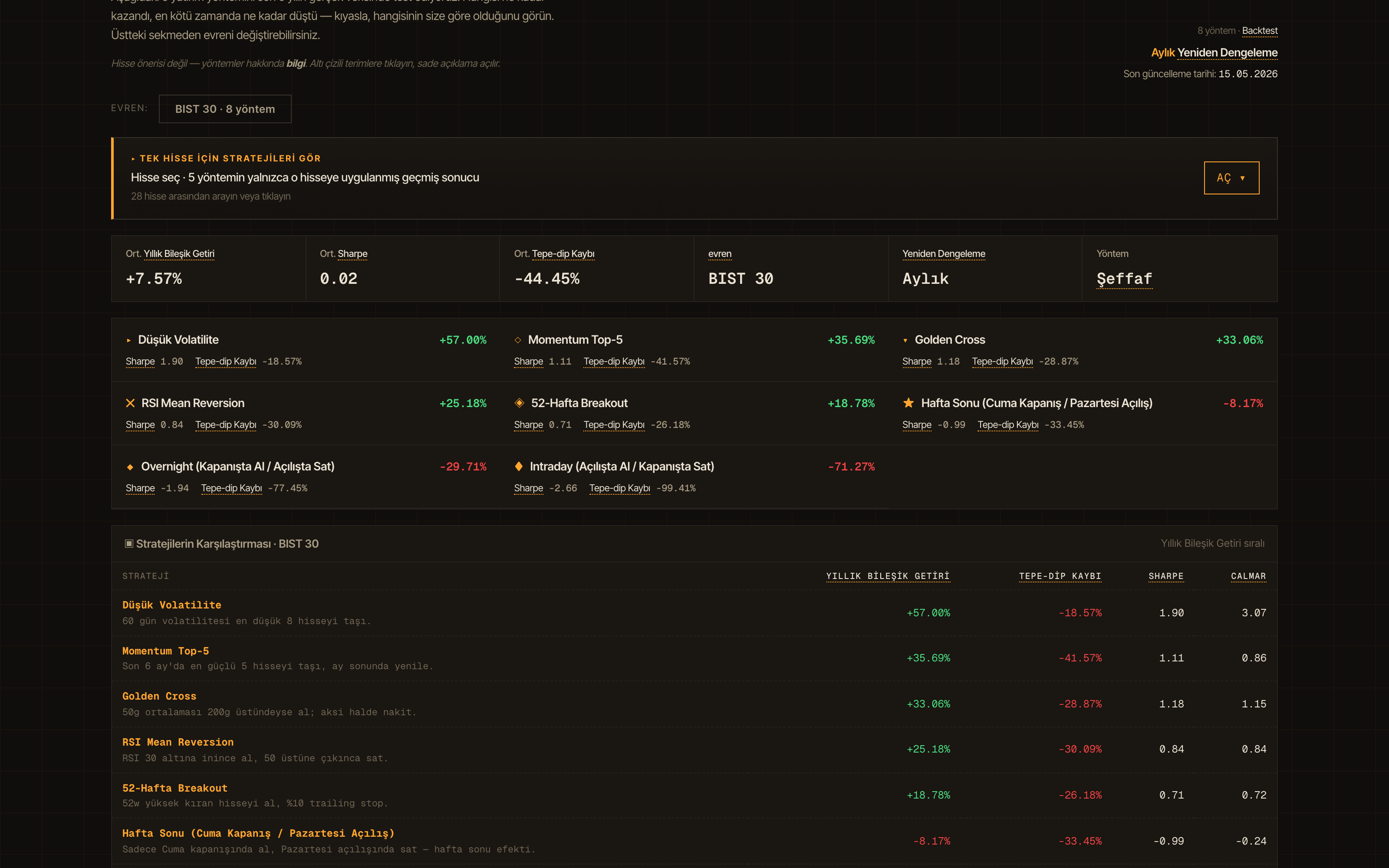Click Tepe-dip Kaybı term in Momentum Top-5 card
The height and width of the screenshot is (868, 1389).
(x=614, y=362)
